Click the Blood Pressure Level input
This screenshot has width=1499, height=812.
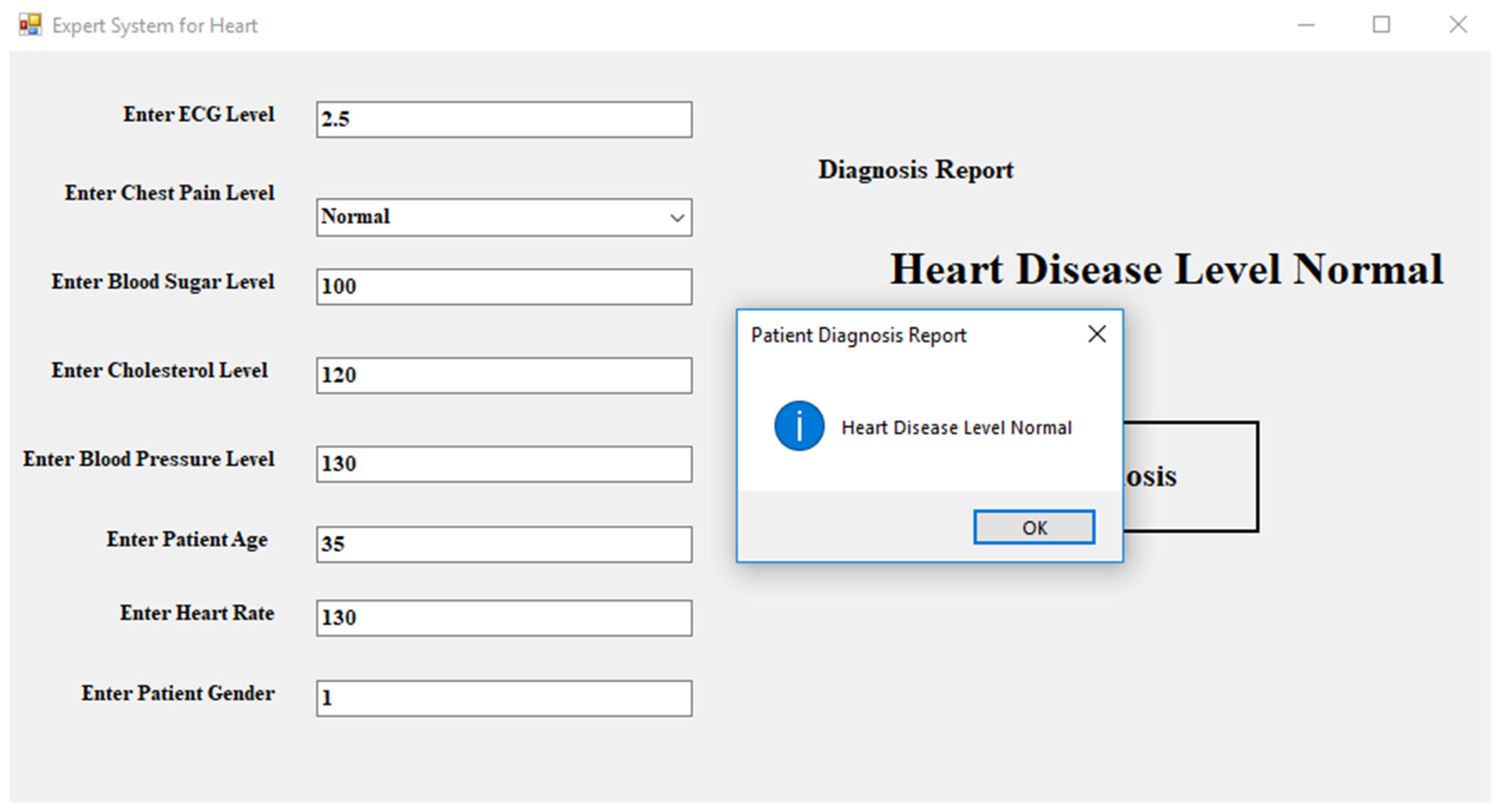coord(504,464)
